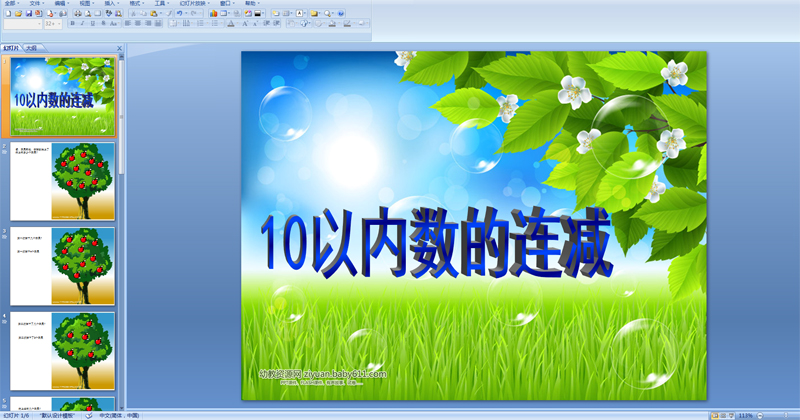The image size is (800, 420).
Task: Click the Copy icon in the toolbar
Action: 143,14
